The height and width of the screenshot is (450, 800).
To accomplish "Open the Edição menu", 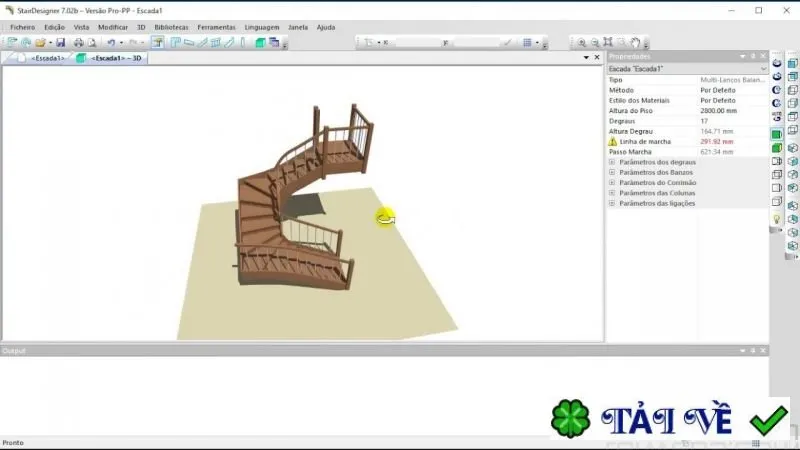I will coord(55,27).
